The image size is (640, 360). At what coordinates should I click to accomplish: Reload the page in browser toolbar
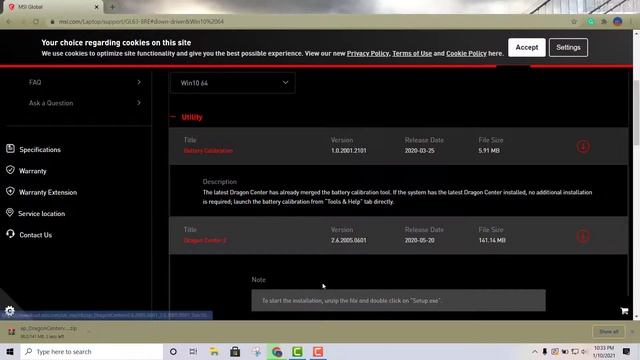(36, 21)
